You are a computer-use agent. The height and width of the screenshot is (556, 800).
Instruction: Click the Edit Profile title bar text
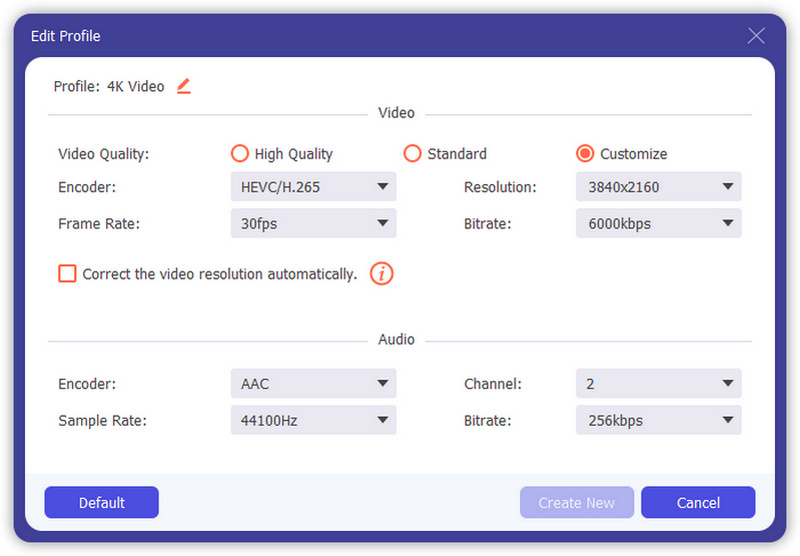point(66,36)
